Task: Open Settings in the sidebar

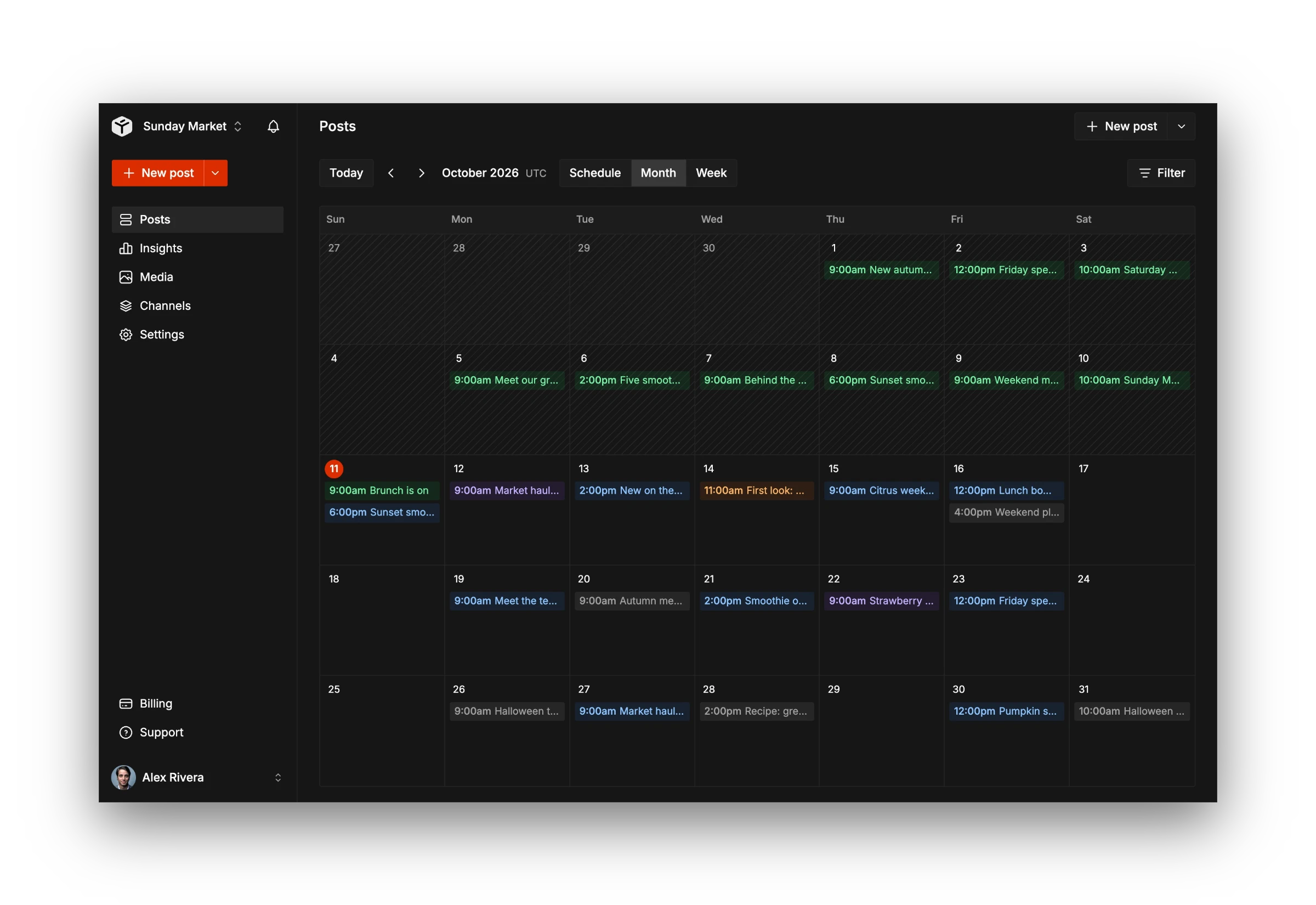Action: (x=197, y=335)
